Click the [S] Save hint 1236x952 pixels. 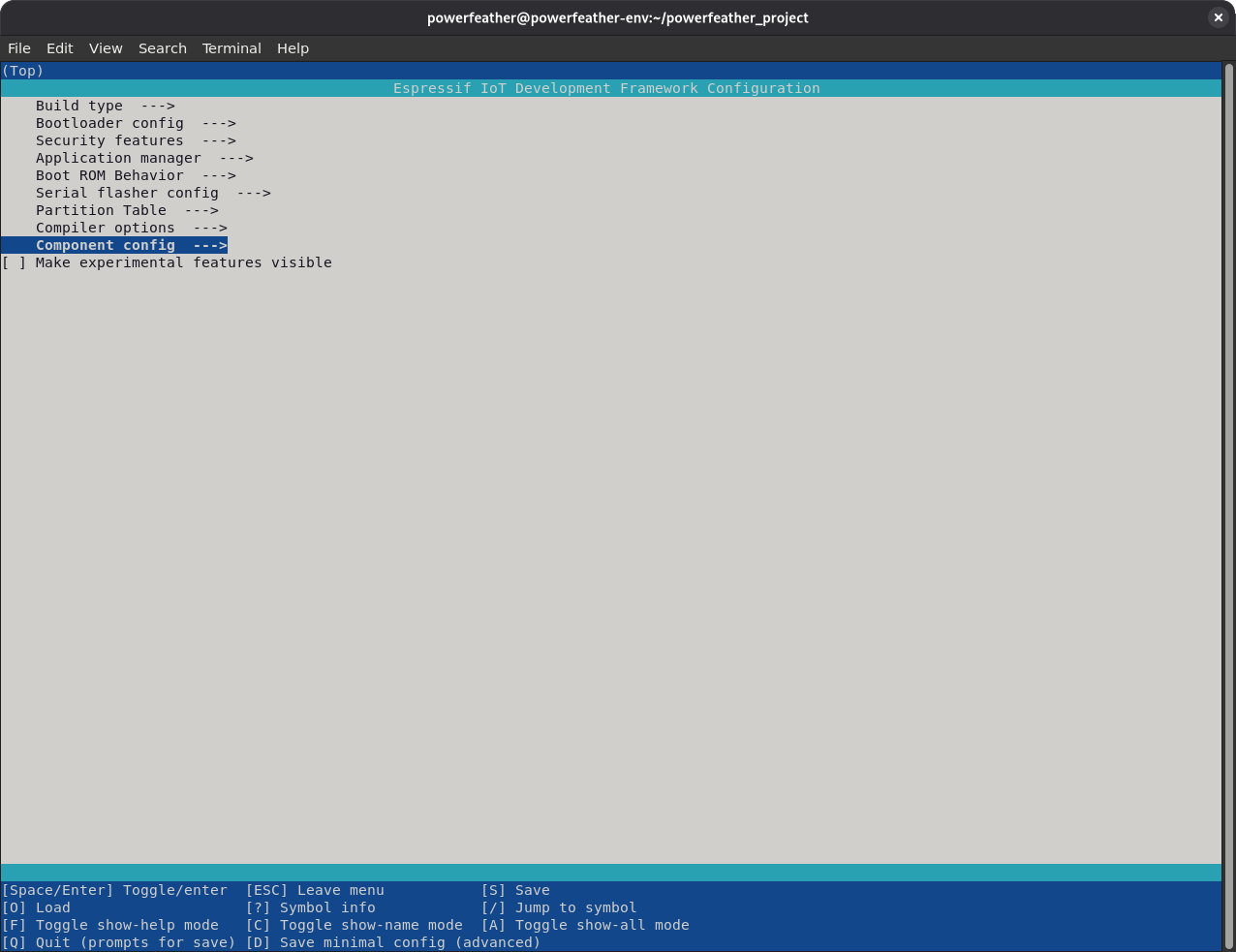point(515,890)
